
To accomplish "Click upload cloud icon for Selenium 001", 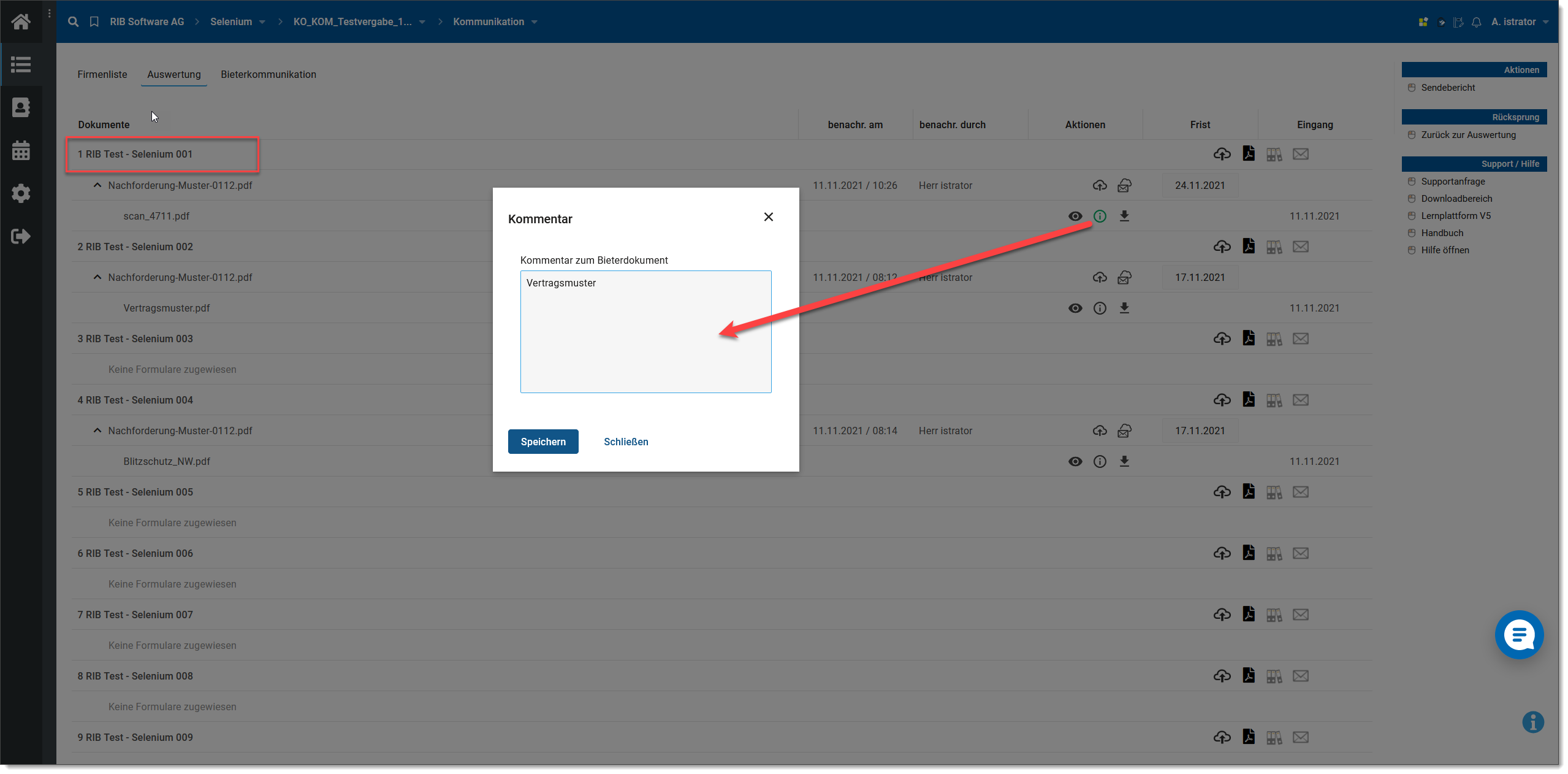I will coord(1222,154).
